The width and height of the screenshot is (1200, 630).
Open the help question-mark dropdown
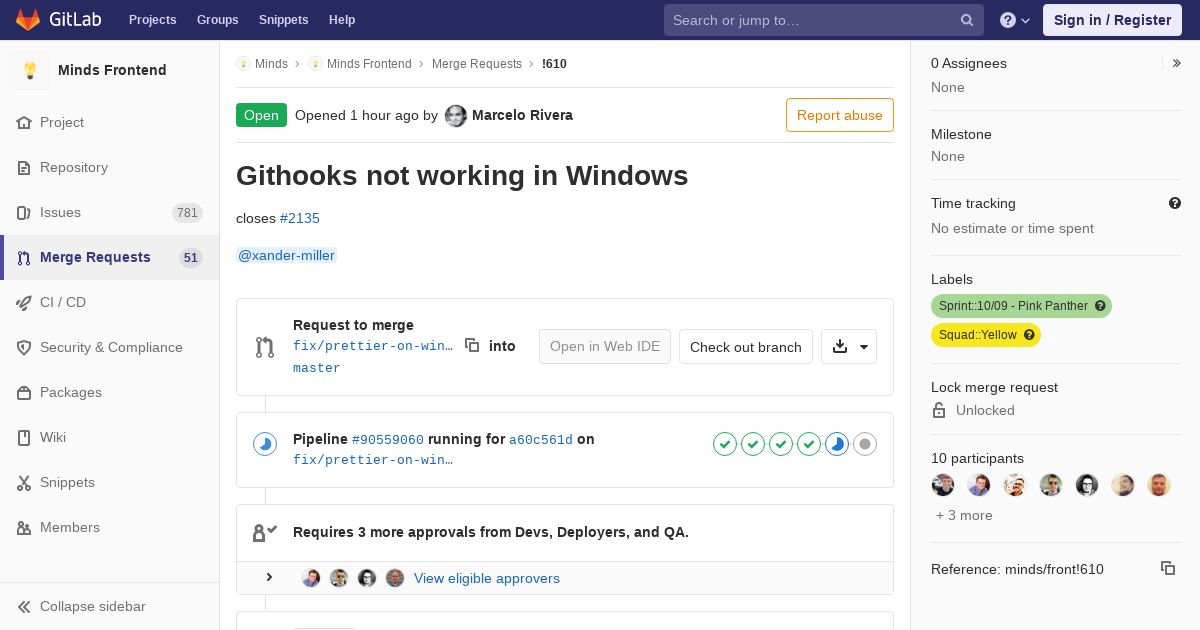(x=1015, y=20)
